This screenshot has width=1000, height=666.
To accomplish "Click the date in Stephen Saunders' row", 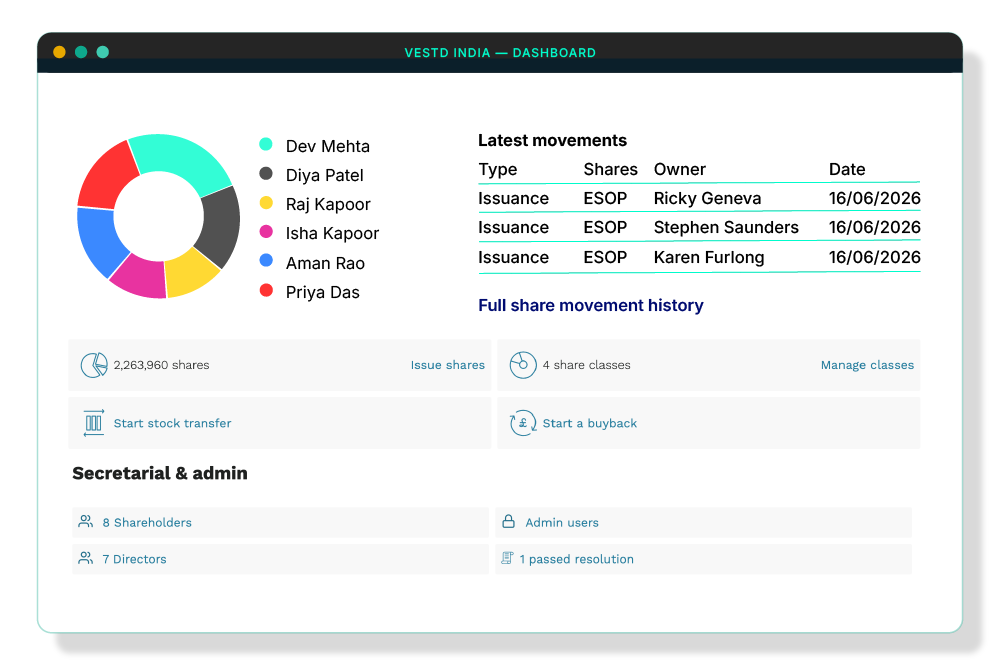I will tap(874, 227).
